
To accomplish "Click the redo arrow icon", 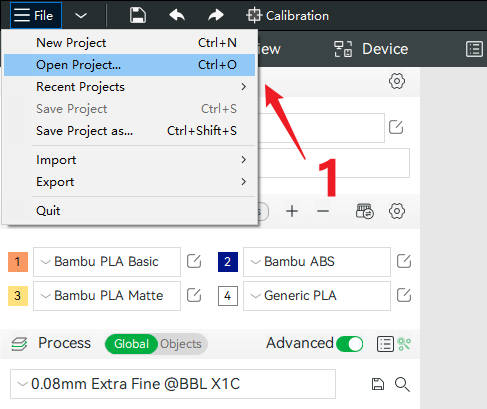I will (216, 15).
